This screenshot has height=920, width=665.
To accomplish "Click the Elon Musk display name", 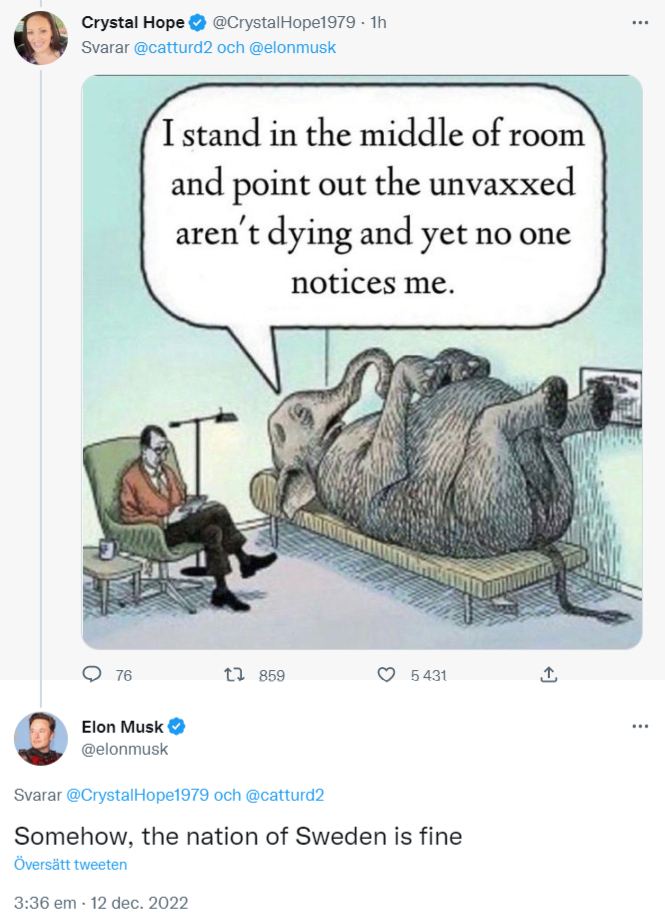I will point(122,727).
